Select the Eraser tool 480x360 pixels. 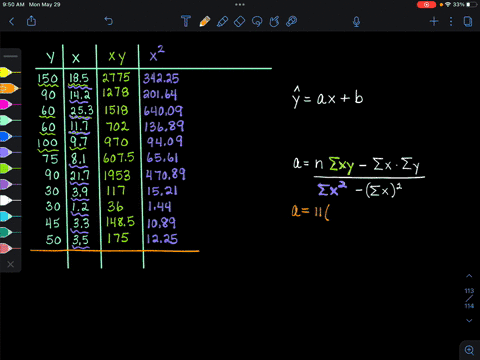[239, 21]
